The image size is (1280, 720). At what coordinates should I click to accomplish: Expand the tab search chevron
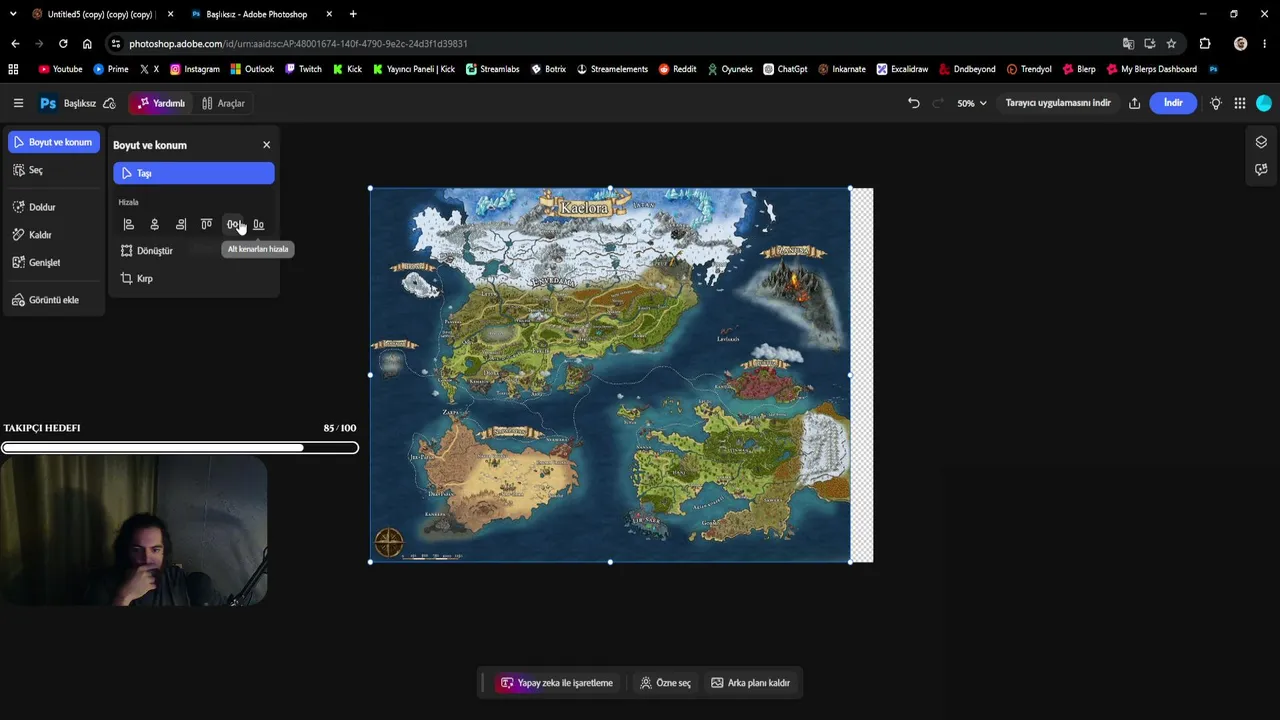[x=13, y=14]
